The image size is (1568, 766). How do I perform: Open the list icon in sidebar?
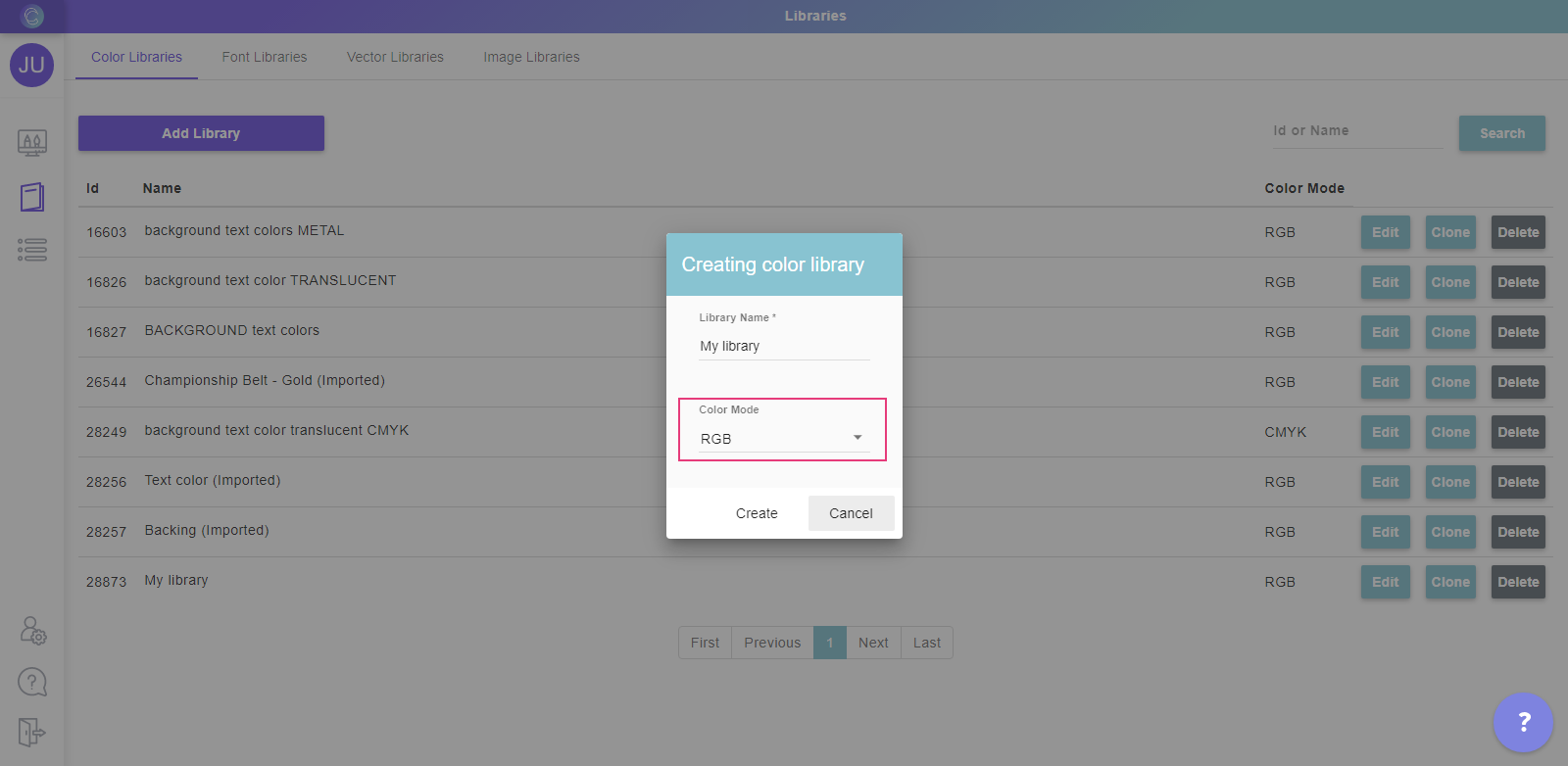32,250
